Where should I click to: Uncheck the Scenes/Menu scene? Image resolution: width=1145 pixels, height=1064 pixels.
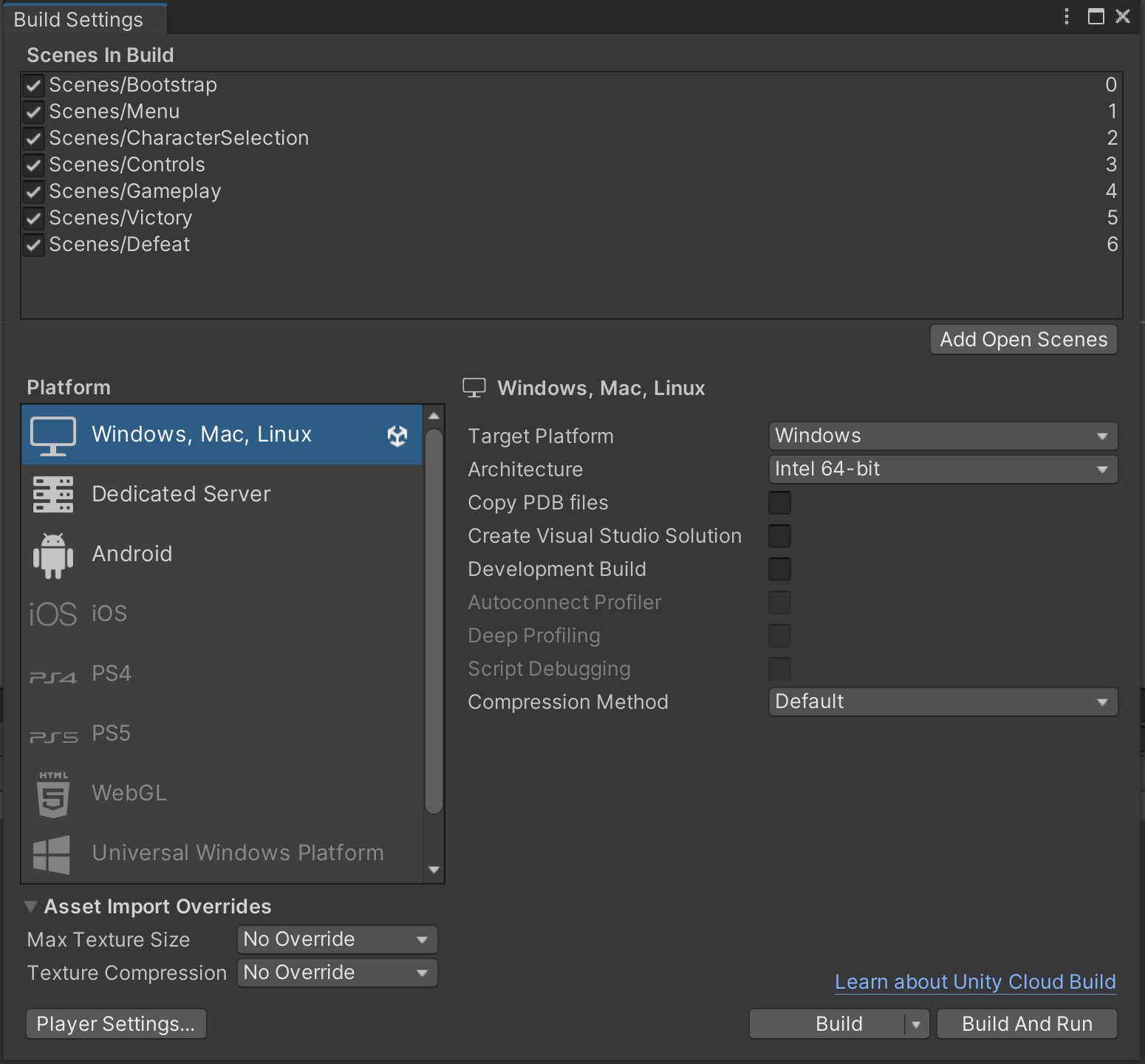33,111
